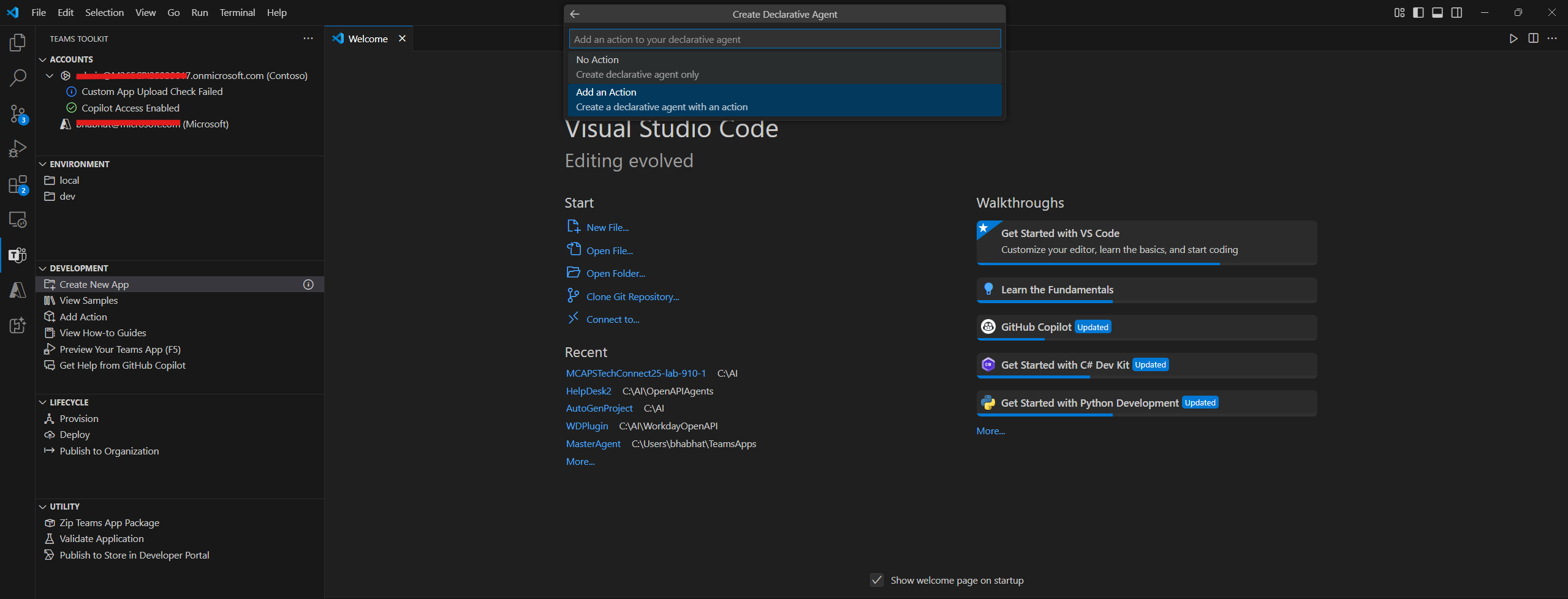The height and width of the screenshot is (599, 1568).
Task: Open Teams Toolkit panel more actions menu
Action: [x=308, y=39]
